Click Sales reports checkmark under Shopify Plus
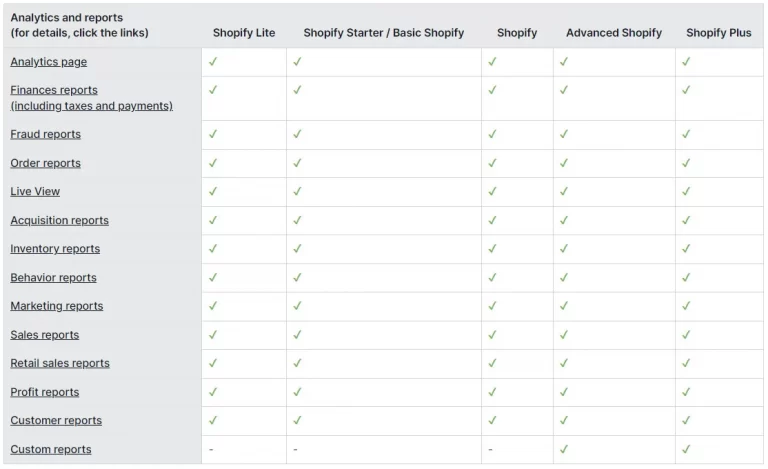768x469 pixels. [x=686, y=335]
